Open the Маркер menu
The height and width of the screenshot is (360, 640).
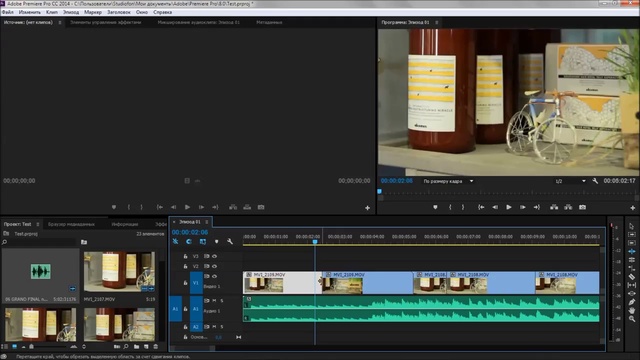(x=93, y=12)
